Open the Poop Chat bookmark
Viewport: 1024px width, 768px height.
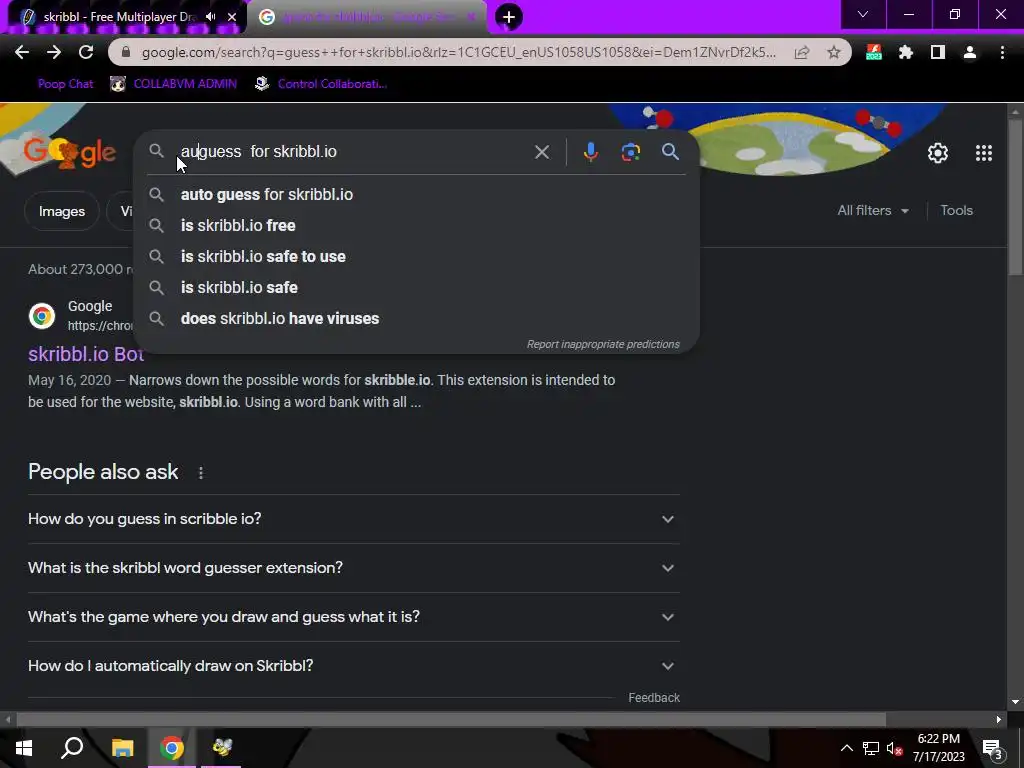coord(65,84)
